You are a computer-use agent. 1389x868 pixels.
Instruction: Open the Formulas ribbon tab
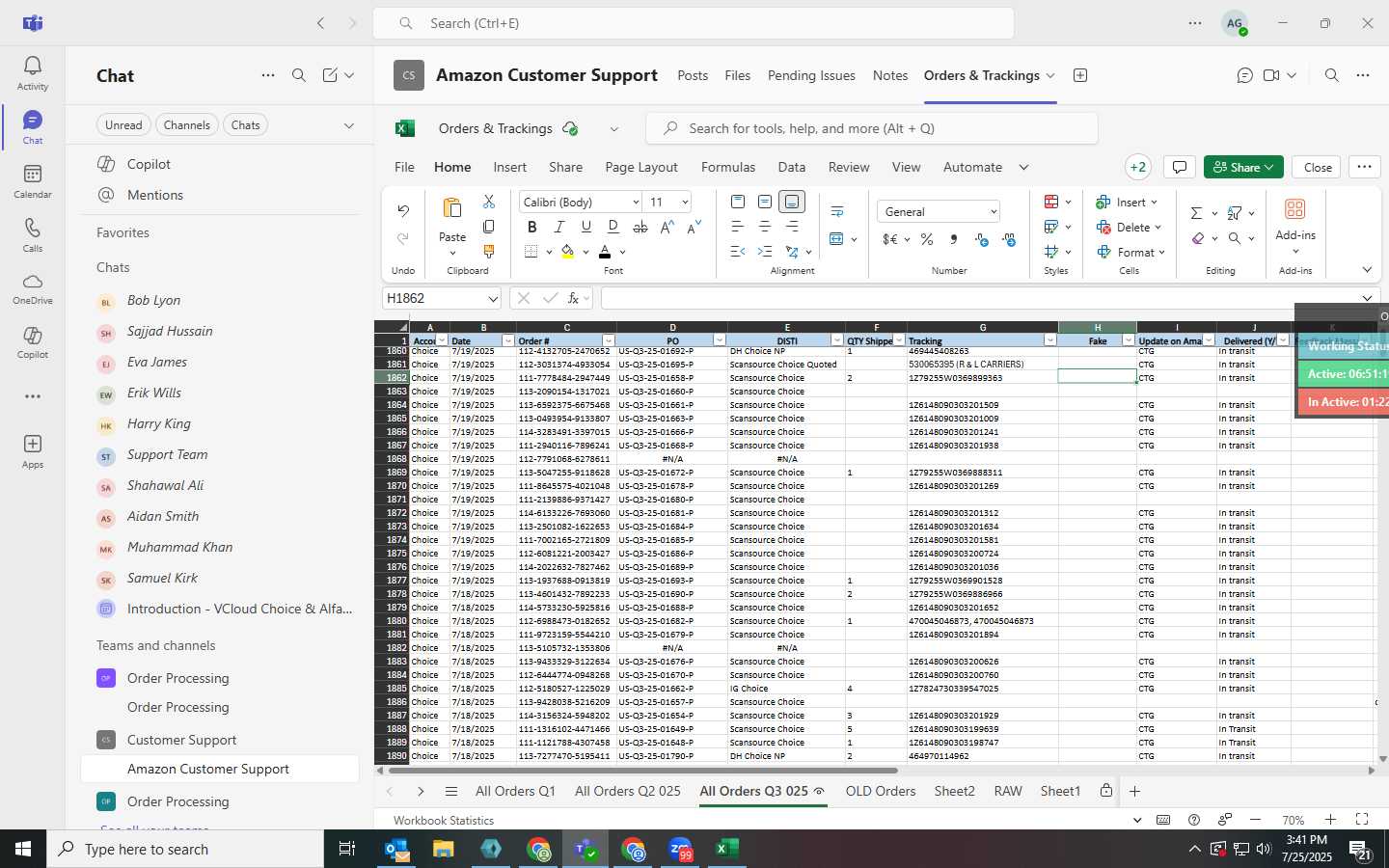point(728,167)
